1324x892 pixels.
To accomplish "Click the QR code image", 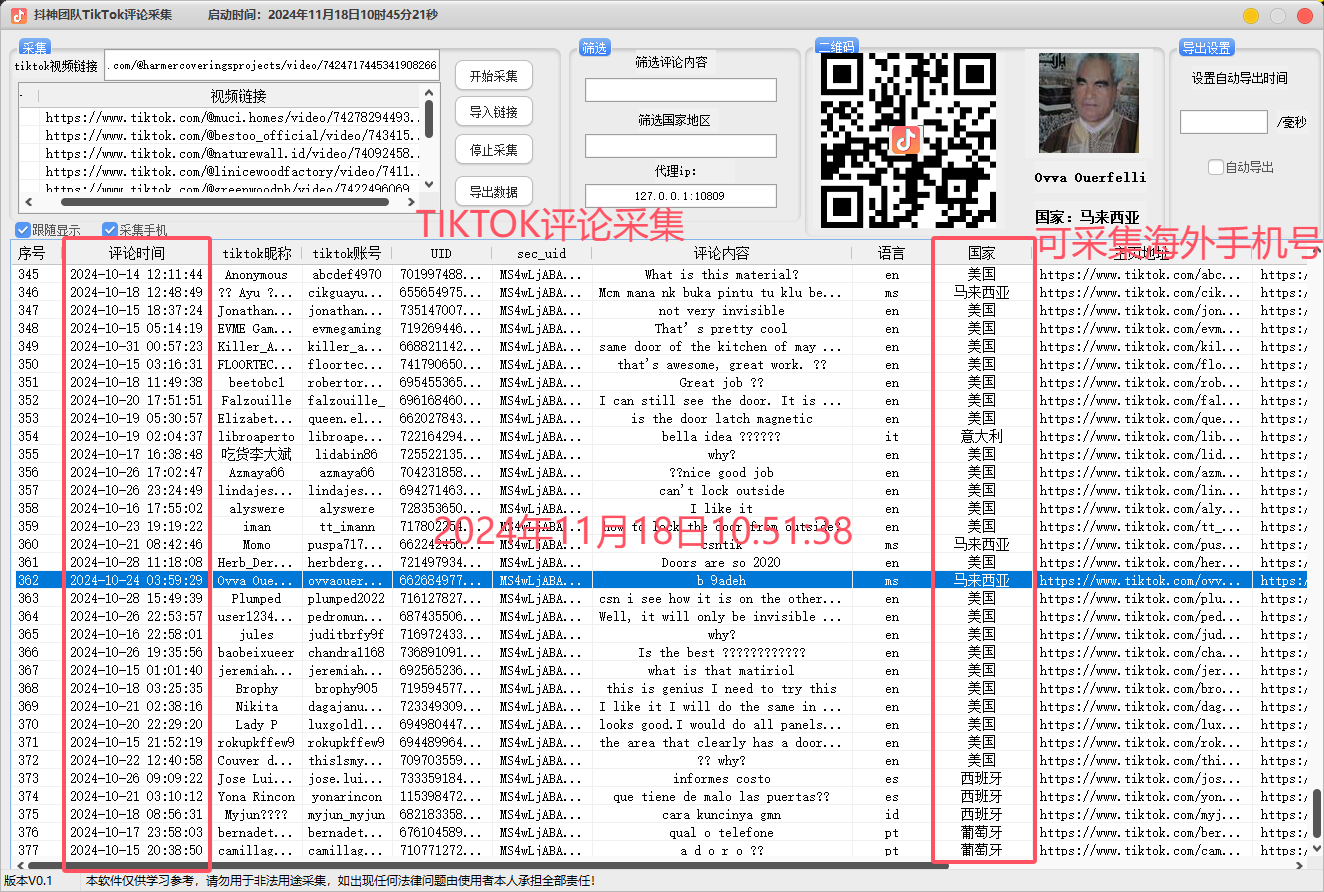I will (909, 140).
